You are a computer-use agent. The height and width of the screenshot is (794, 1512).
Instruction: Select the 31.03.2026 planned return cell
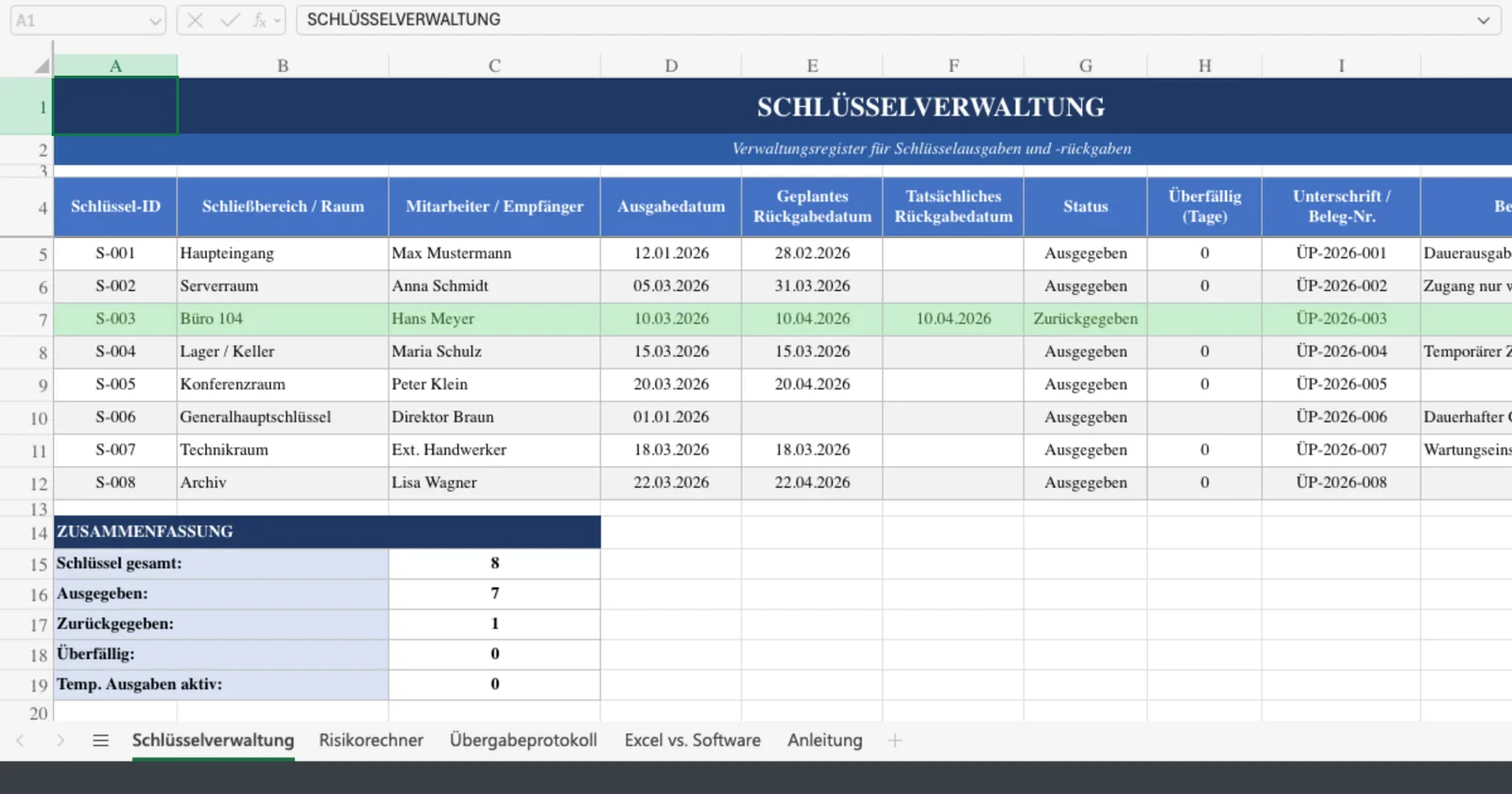coord(812,286)
